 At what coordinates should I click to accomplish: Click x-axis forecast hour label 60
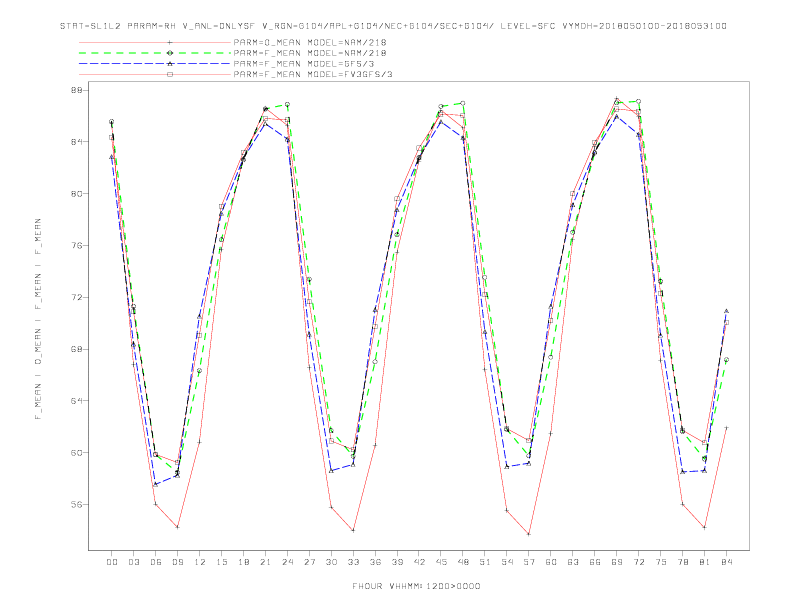point(551,562)
